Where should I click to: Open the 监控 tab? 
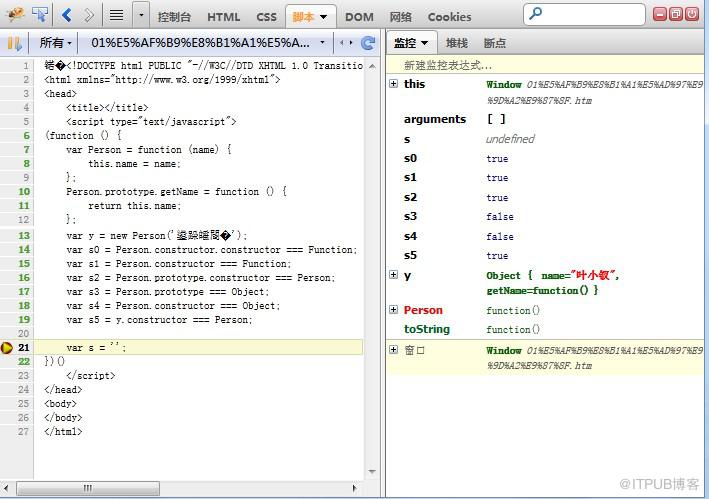[411, 43]
